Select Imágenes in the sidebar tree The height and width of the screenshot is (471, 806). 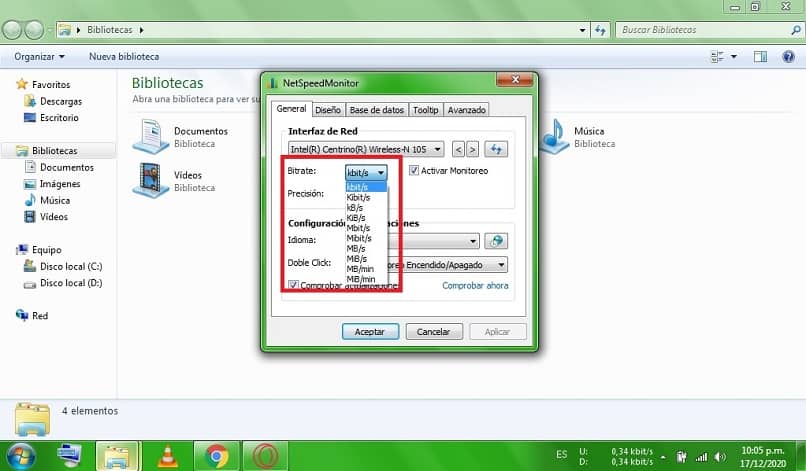tap(60, 184)
